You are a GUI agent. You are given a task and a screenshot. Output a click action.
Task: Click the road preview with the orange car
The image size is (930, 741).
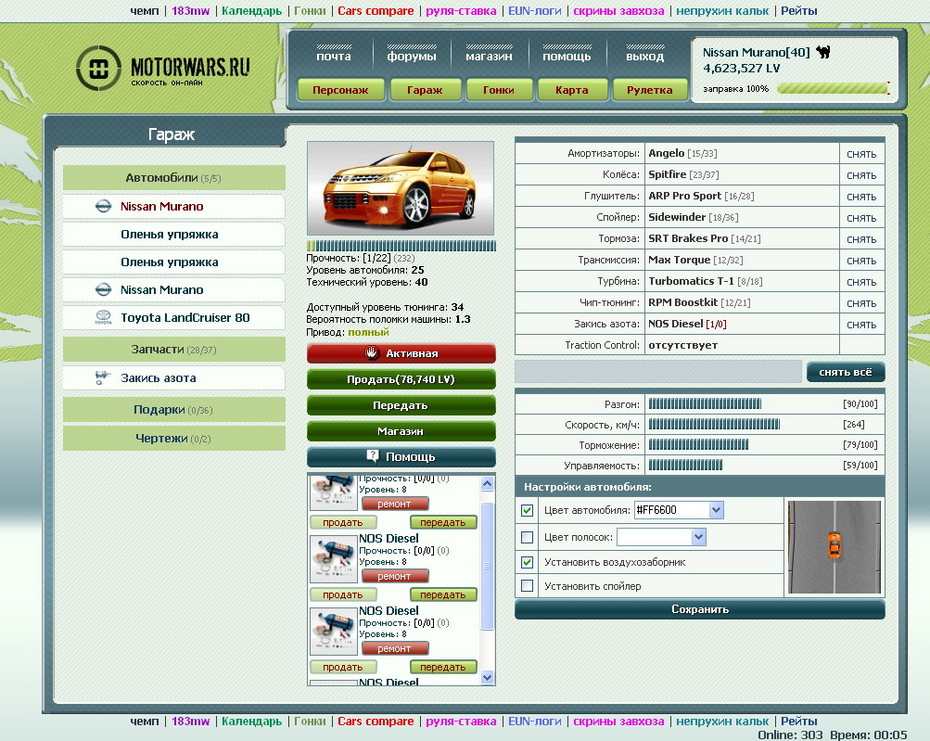click(x=834, y=547)
